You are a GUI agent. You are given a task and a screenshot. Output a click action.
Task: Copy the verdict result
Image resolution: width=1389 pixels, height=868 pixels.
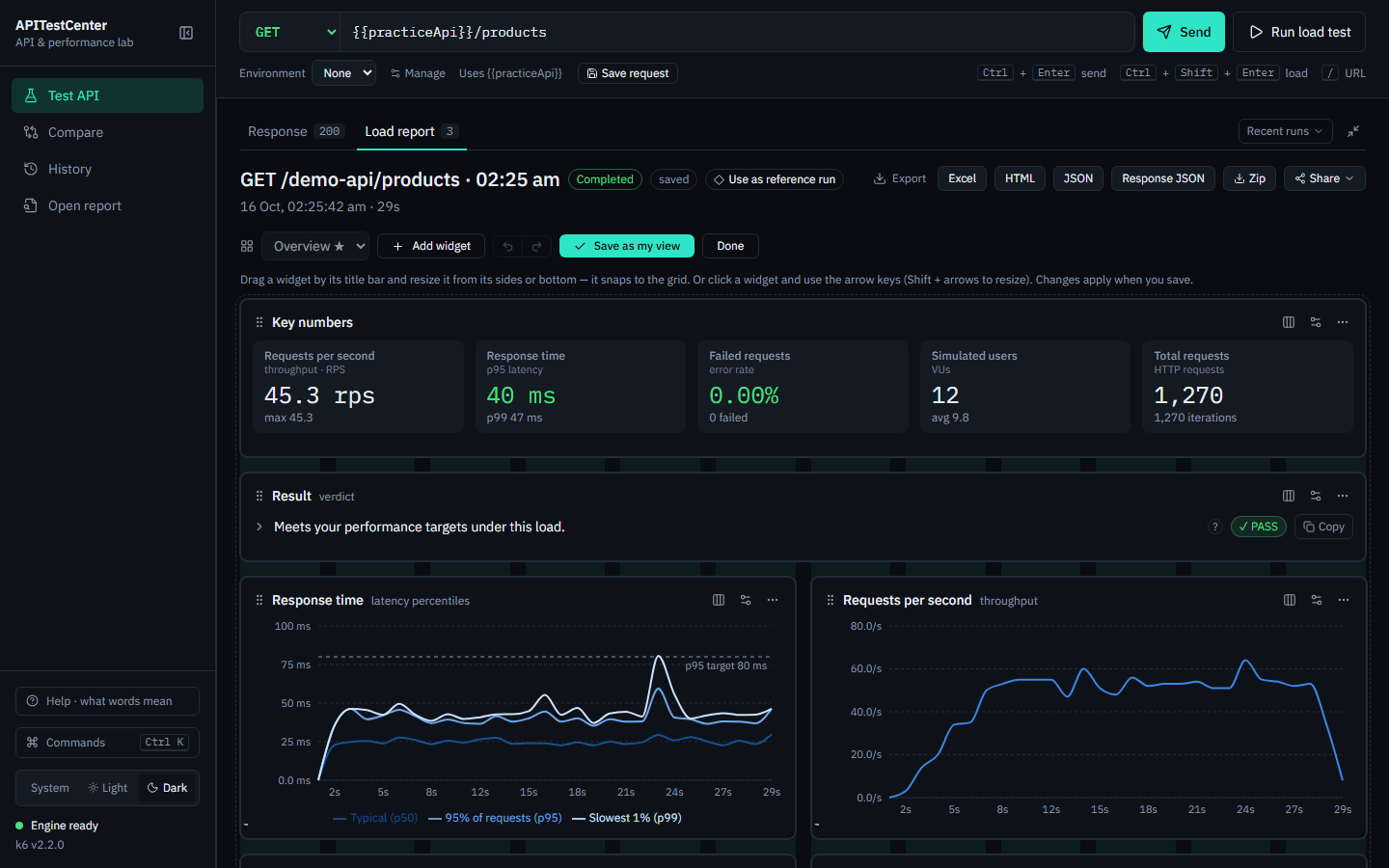pos(1323,527)
